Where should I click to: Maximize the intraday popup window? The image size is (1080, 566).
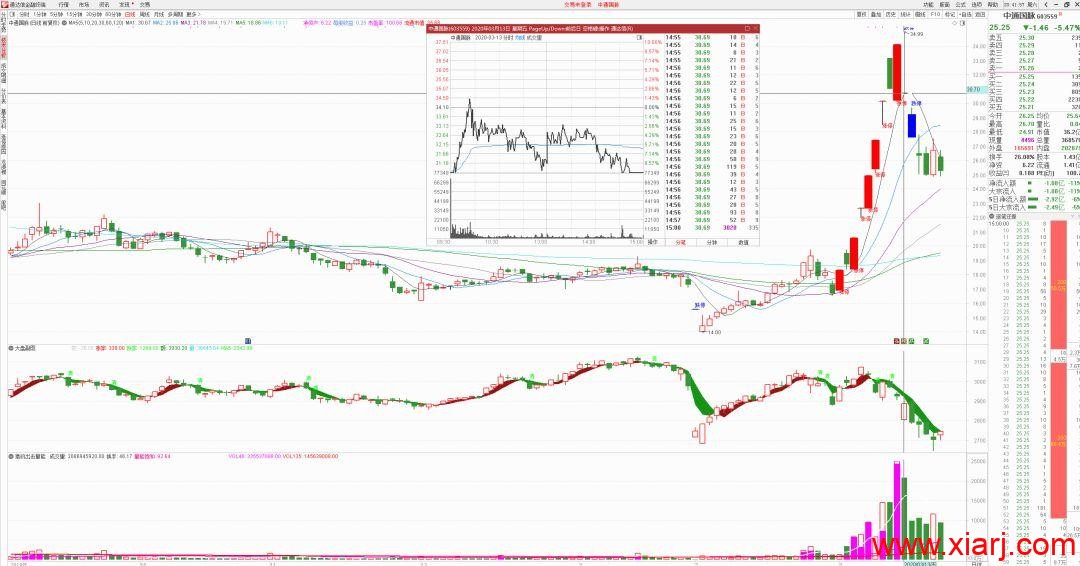coord(749,29)
